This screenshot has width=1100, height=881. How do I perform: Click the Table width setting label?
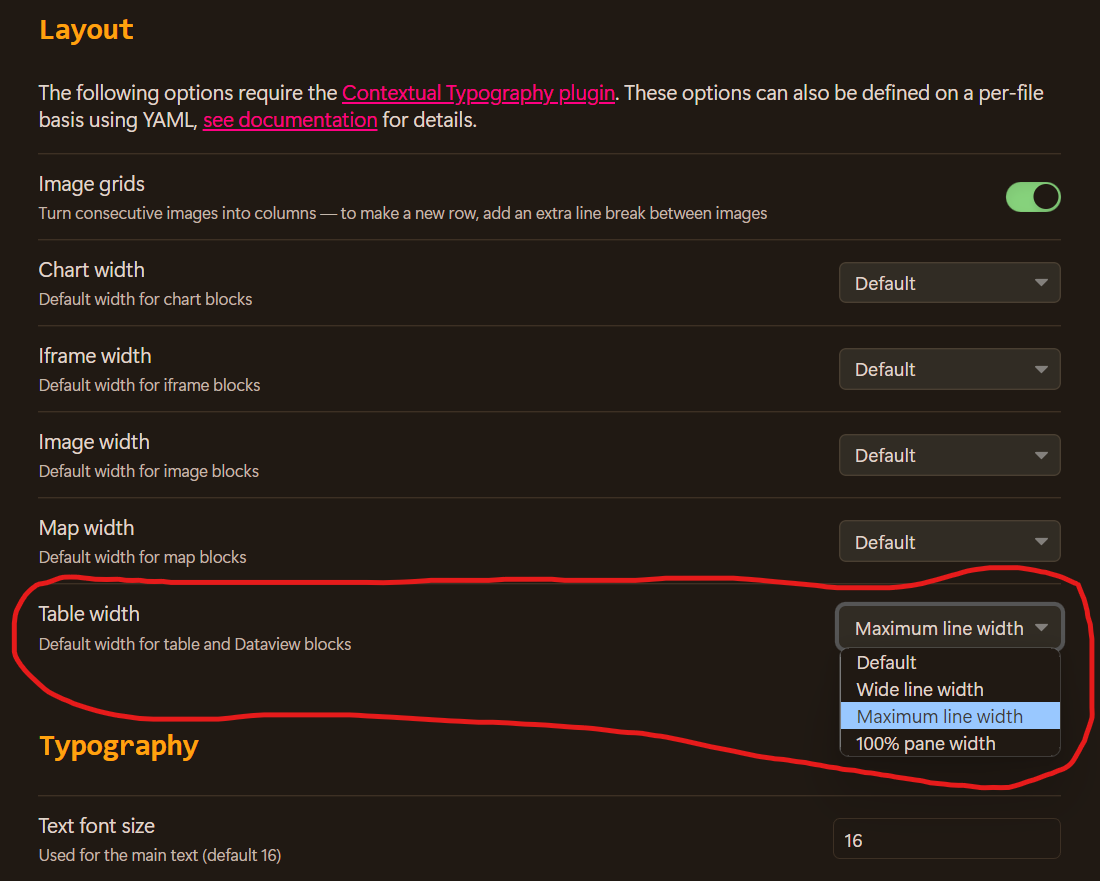point(86,613)
